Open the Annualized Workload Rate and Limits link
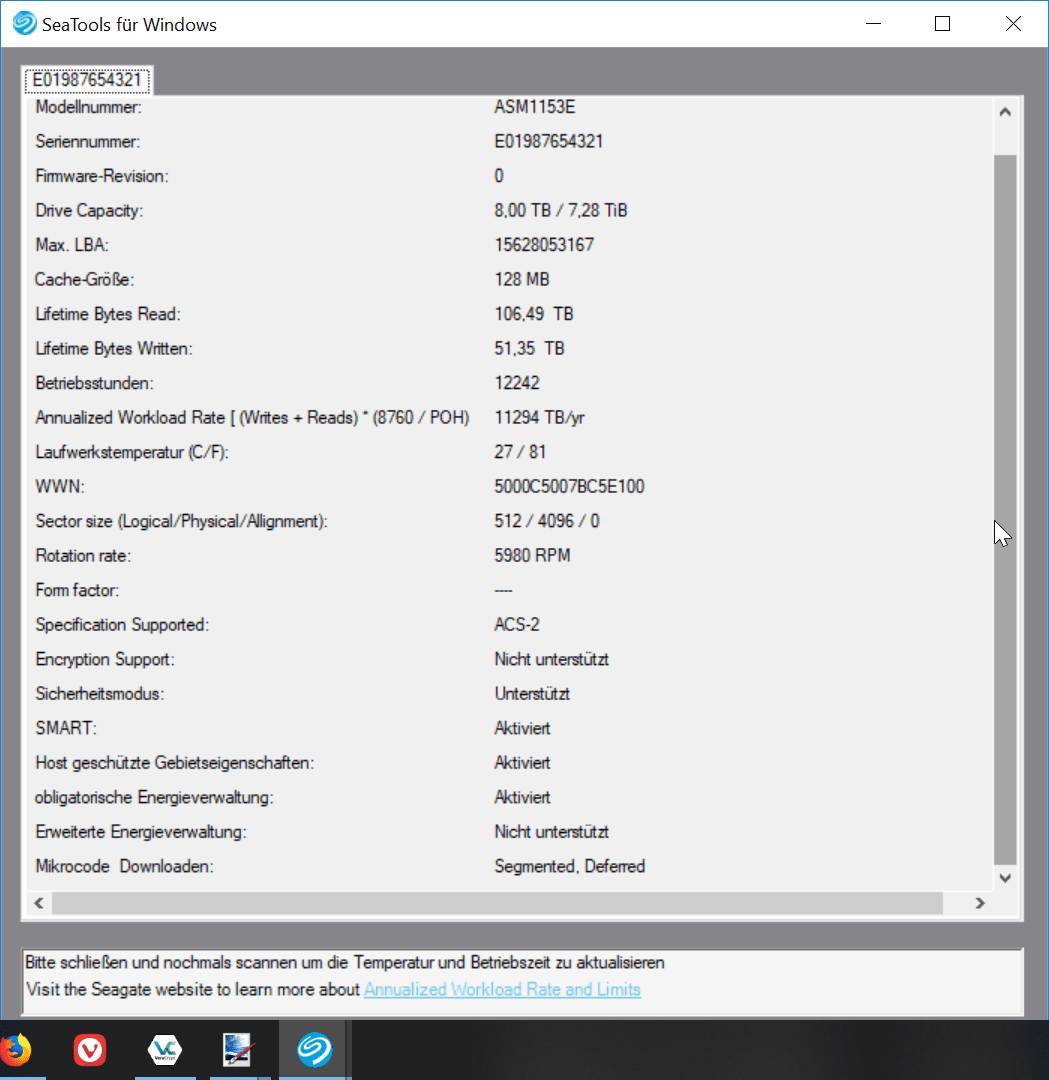The width and height of the screenshot is (1049, 1080). coord(502,989)
